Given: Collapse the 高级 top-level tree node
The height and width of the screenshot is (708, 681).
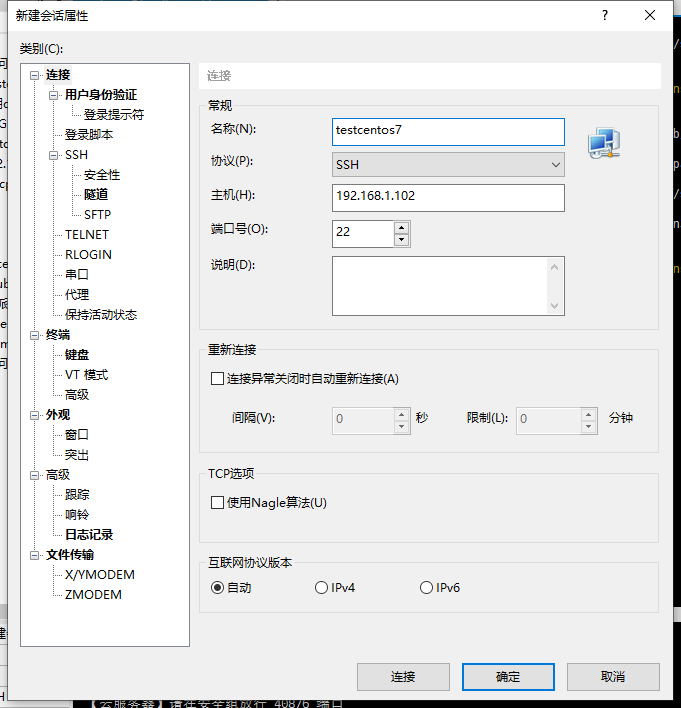Looking at the screenshot, I should click(x=34, y=475).
